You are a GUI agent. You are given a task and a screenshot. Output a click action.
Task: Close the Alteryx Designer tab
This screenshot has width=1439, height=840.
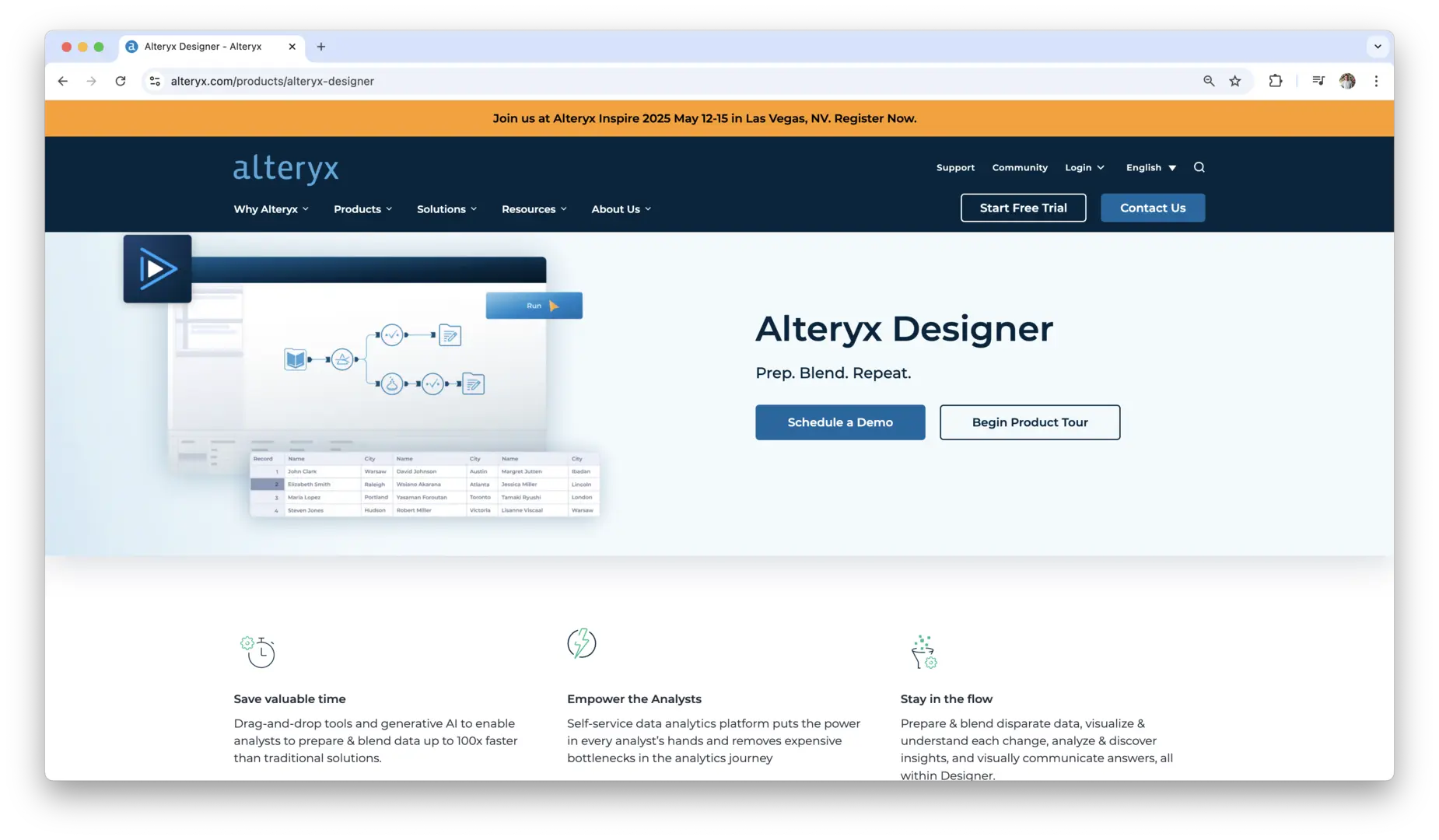click(x=292, y=47)
